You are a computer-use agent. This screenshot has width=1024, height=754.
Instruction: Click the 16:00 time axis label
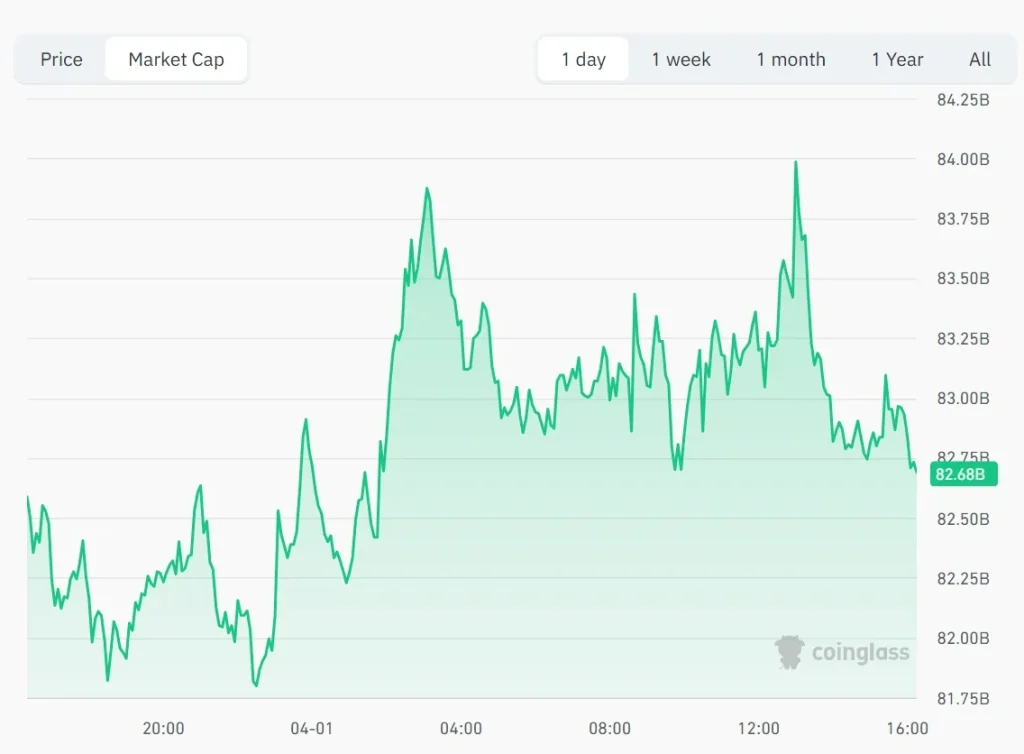pos(907,728)
